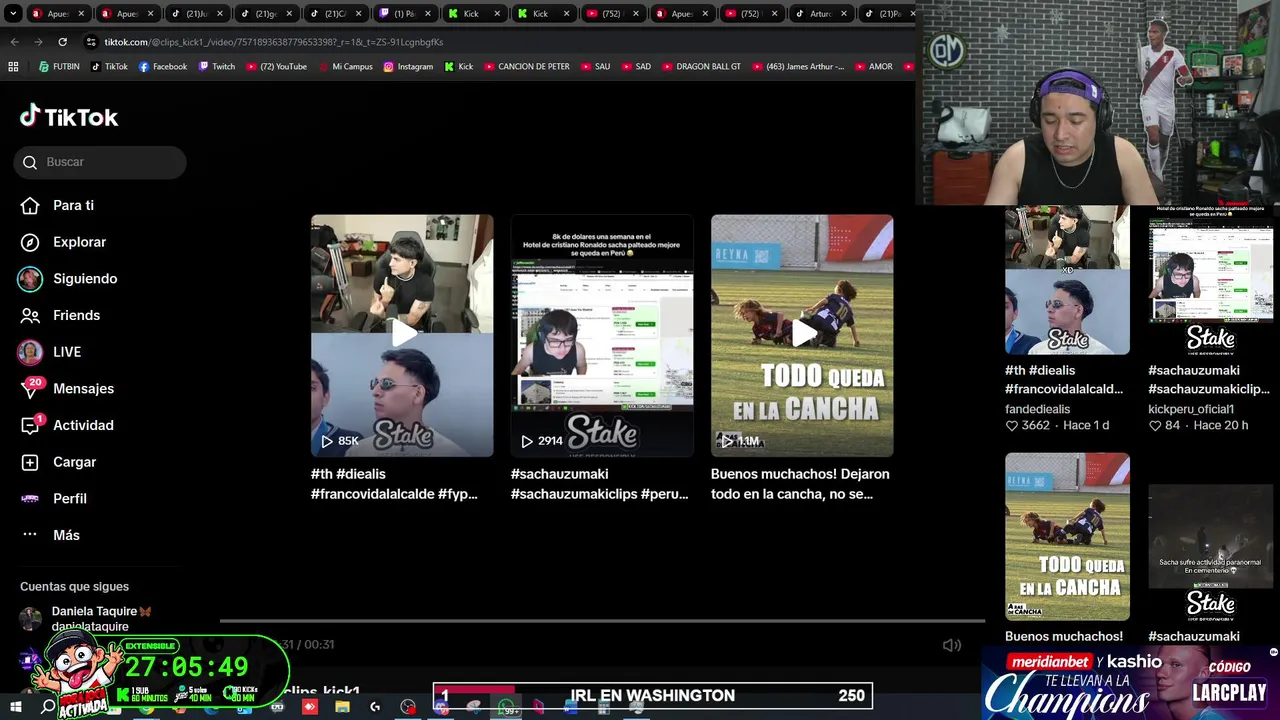Open Windows taskbar search

coord(48,707)
